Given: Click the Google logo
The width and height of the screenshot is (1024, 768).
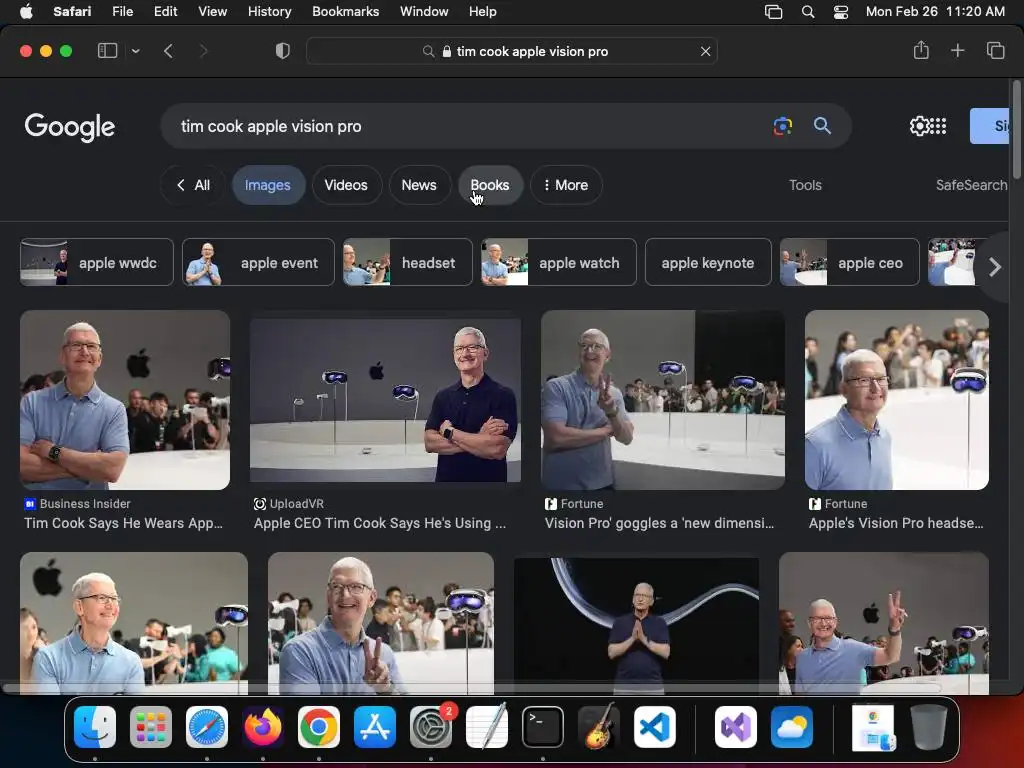Looking at the screenshot, I should (x=70, y=127).
